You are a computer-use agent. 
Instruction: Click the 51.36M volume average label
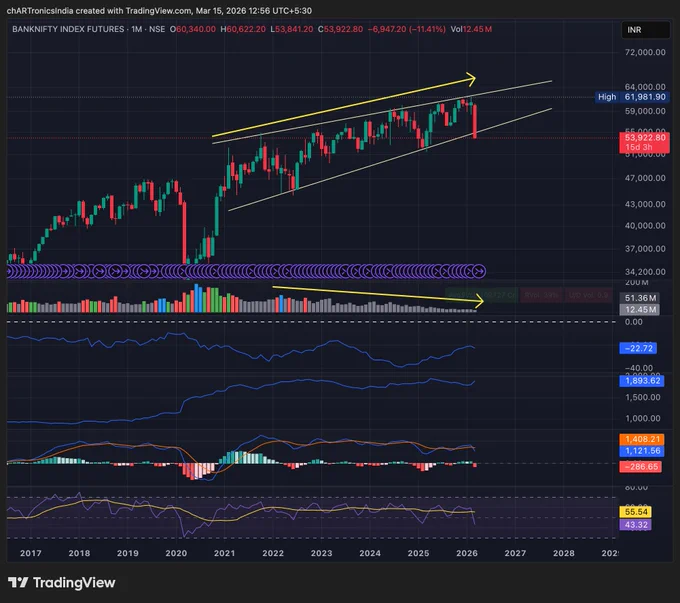pos(640,298)
